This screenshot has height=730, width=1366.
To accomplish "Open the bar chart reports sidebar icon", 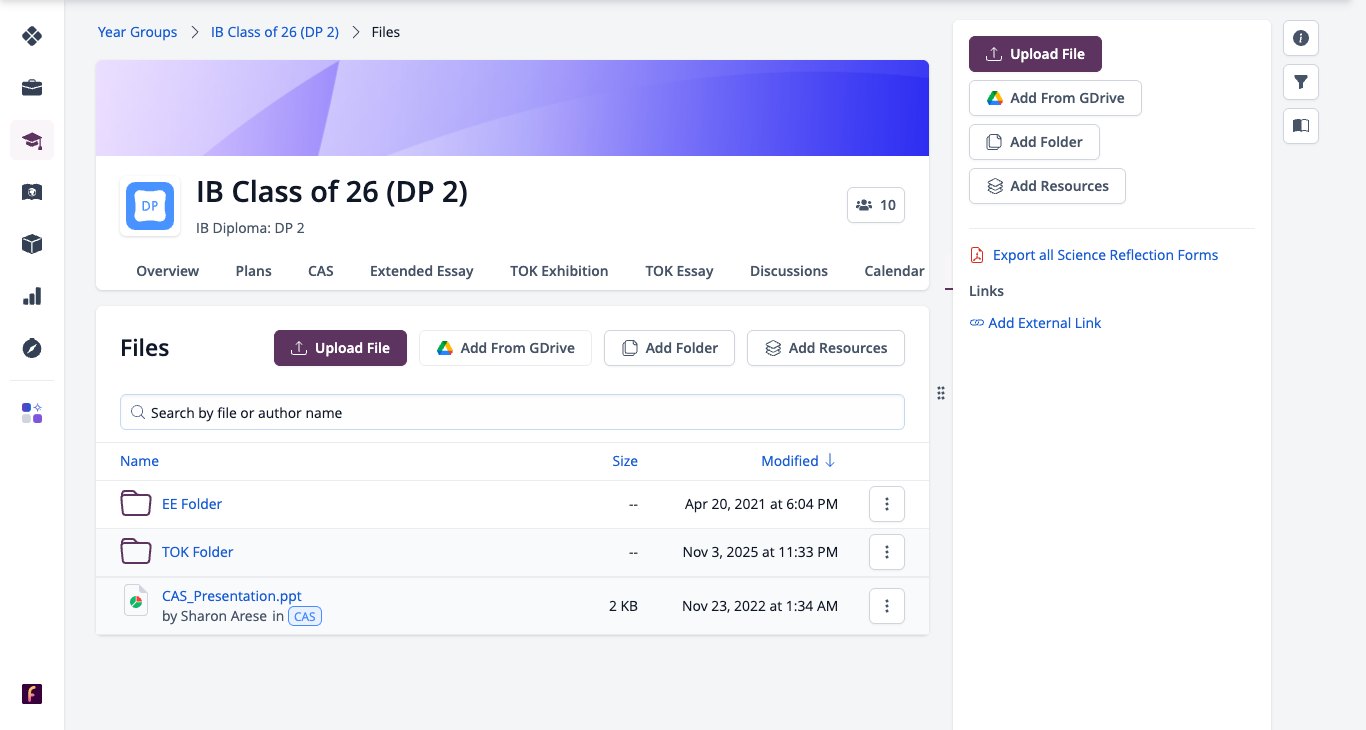I will pyautogui.click(x=32, y=296).
